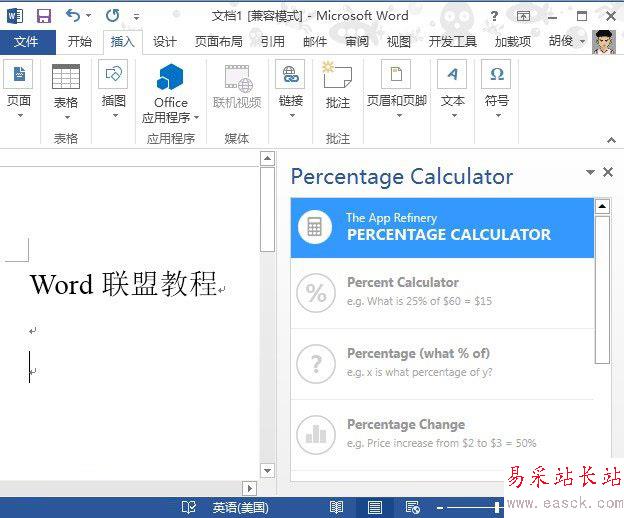Screen dimensions: 624x518
Task: Click the calculator icon in app header
Action: coord(314,227)
